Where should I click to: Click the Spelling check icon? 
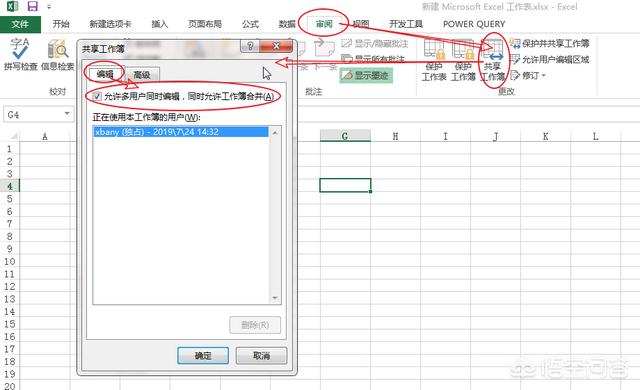[20, 54]
